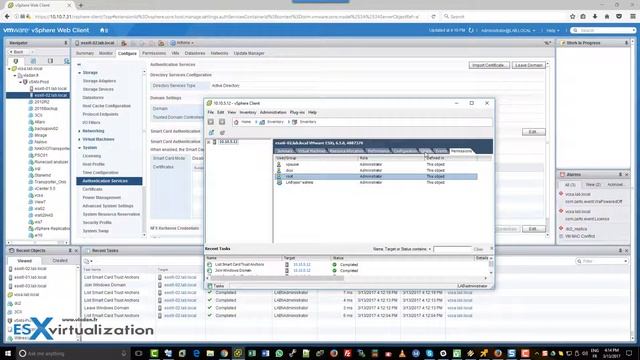Open the File menu in vSphere Client
Image resolution: width=640 pixels, height=360 pixels.
click(x=211, y=112)
